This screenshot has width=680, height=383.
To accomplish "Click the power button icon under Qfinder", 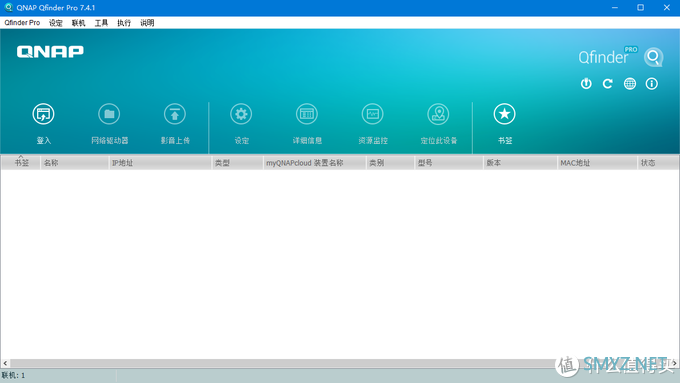I will click(x=586, y=84).
